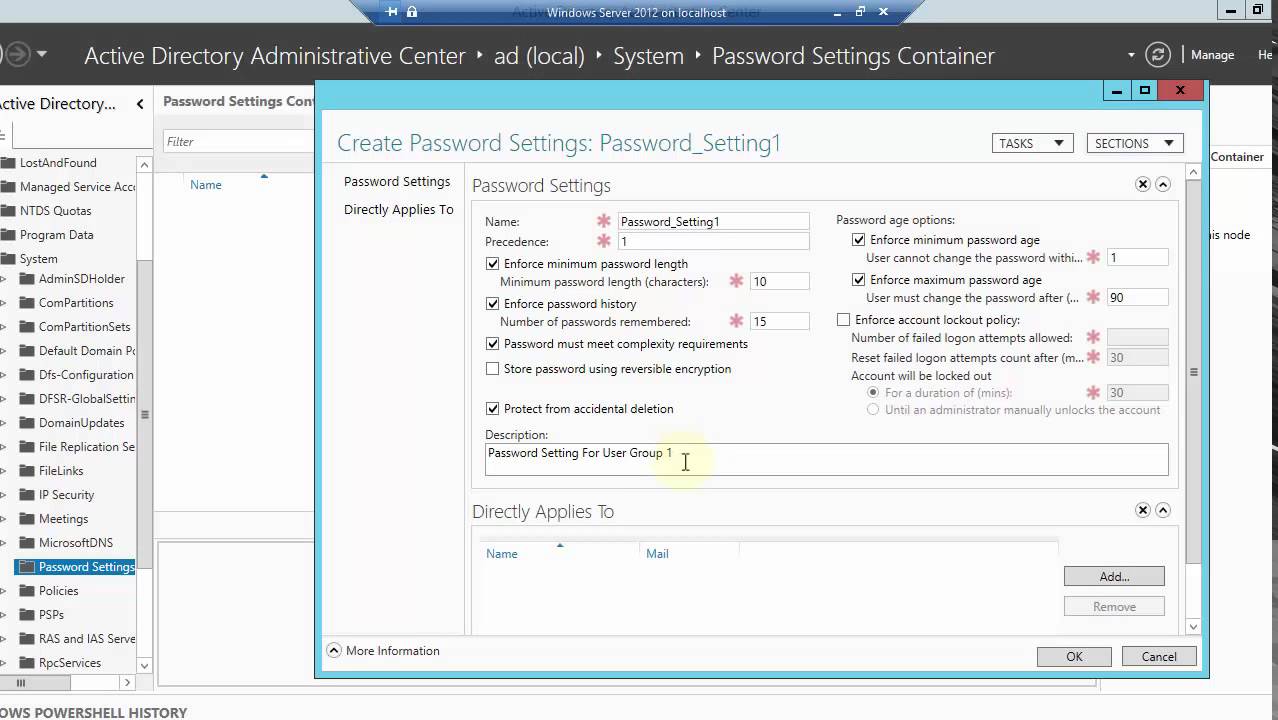Image resolution: width=1278 pixels, height=720 pixels.
Task: Go to Password Settings in dialog sidebar
Action: (397, 181)
